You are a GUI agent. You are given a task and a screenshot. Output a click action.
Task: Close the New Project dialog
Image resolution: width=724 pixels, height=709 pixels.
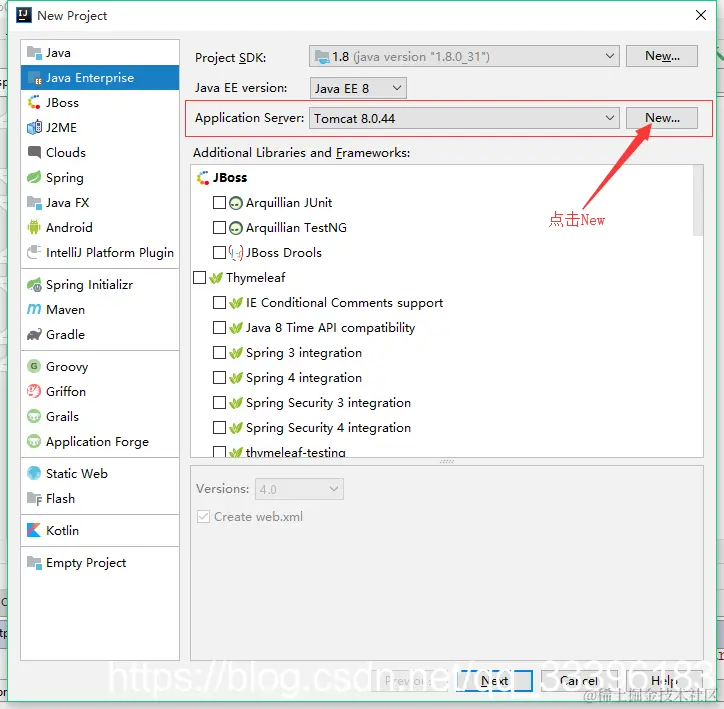[700, 15]
